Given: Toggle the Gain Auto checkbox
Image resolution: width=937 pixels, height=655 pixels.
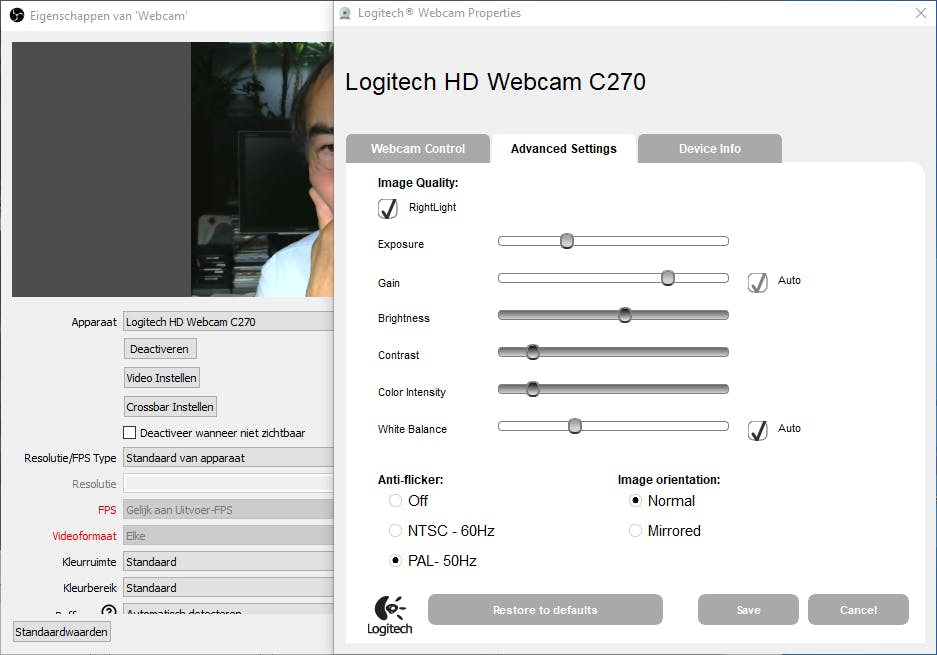Looking at the screenshot, I should click(758, 281).
